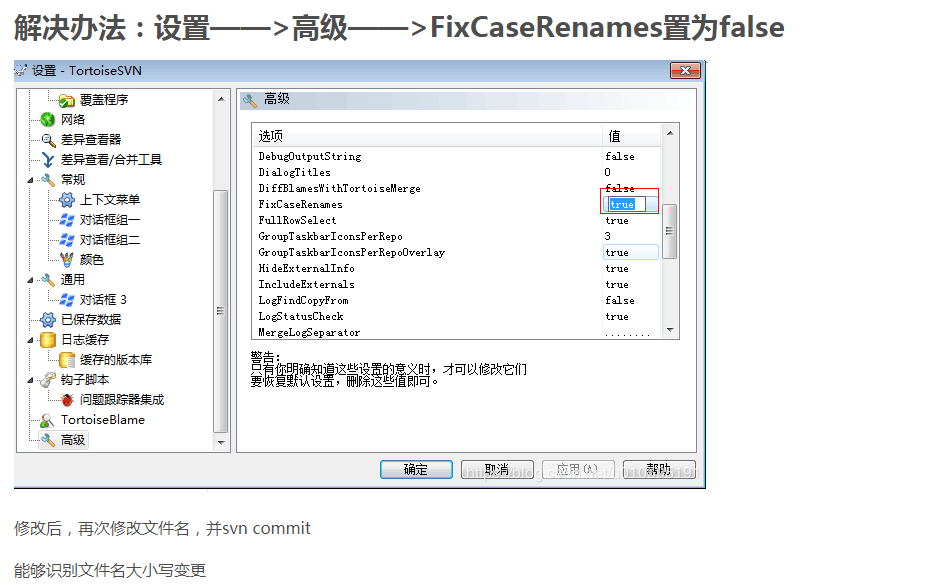937x585 pixels.
Task: Click the 选项 column header
Action: coord(427,136)
